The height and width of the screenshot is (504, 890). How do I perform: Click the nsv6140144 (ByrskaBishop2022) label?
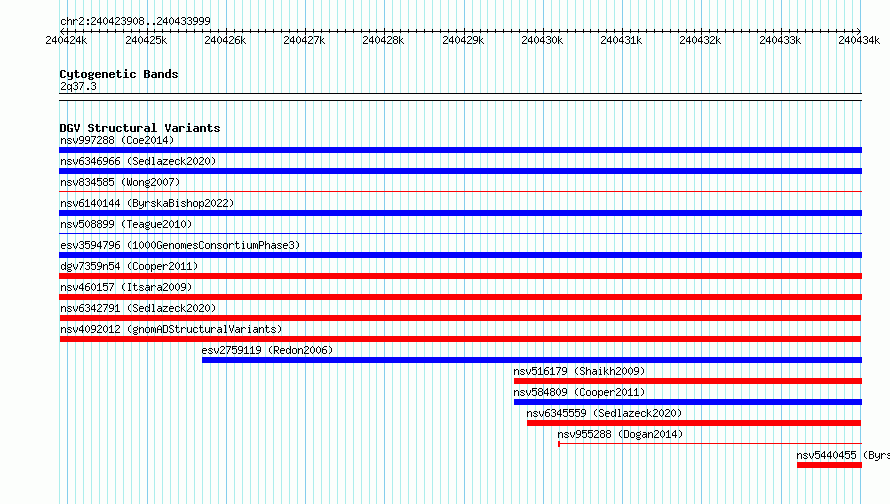tap(147, 203)
